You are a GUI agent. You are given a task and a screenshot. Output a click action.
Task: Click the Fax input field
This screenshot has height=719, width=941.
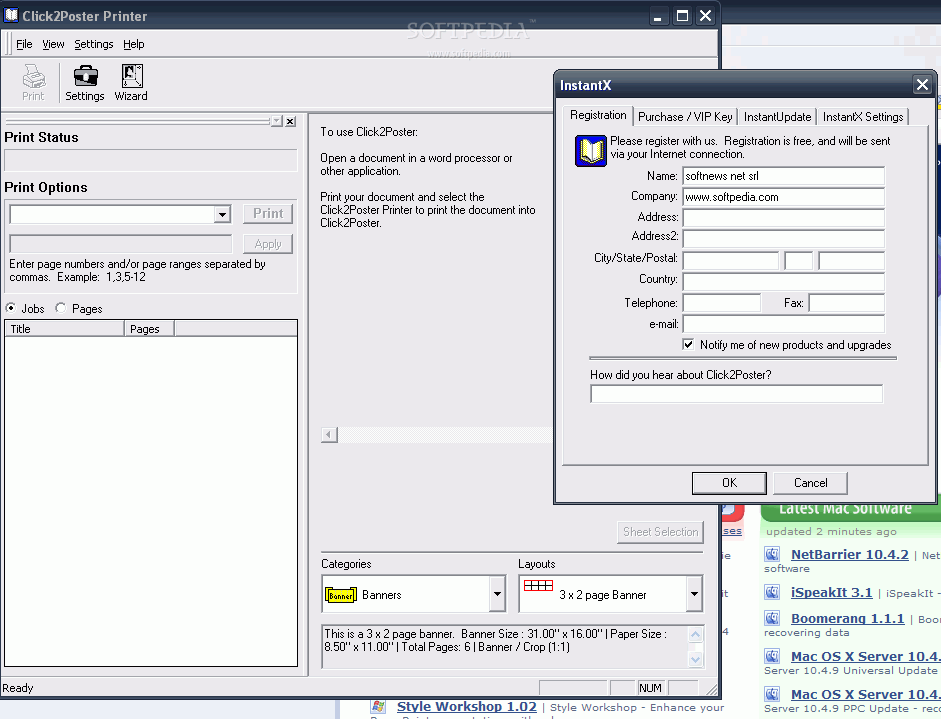point(847,302)
